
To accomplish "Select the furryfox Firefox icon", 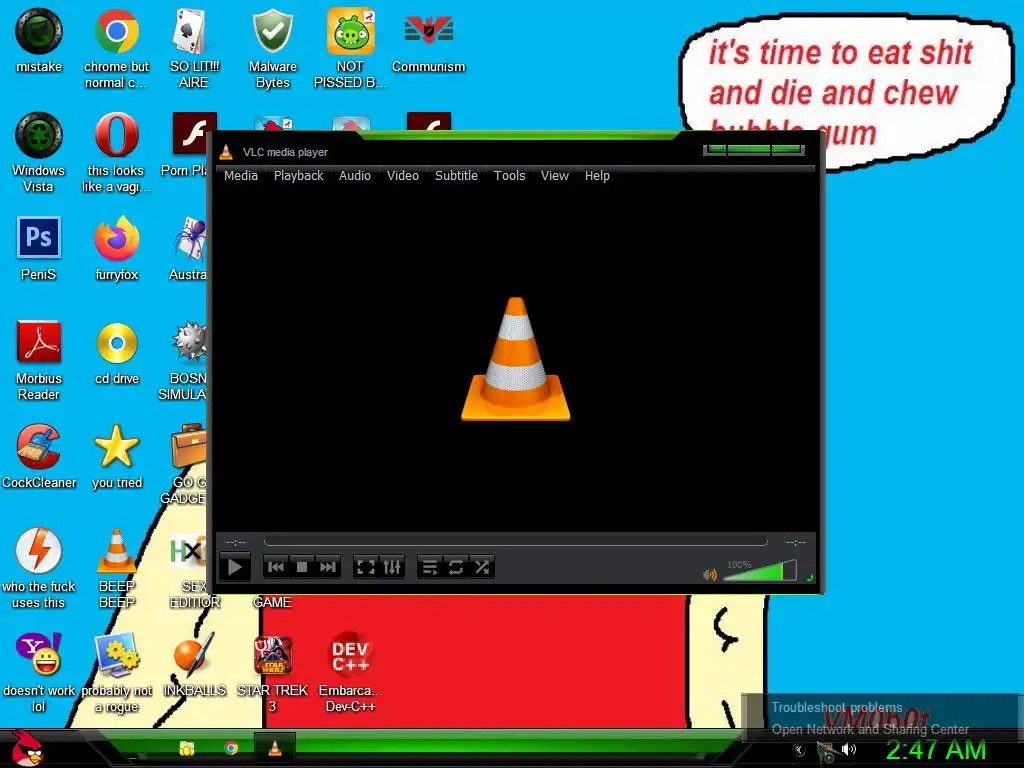I will [116, 249].
